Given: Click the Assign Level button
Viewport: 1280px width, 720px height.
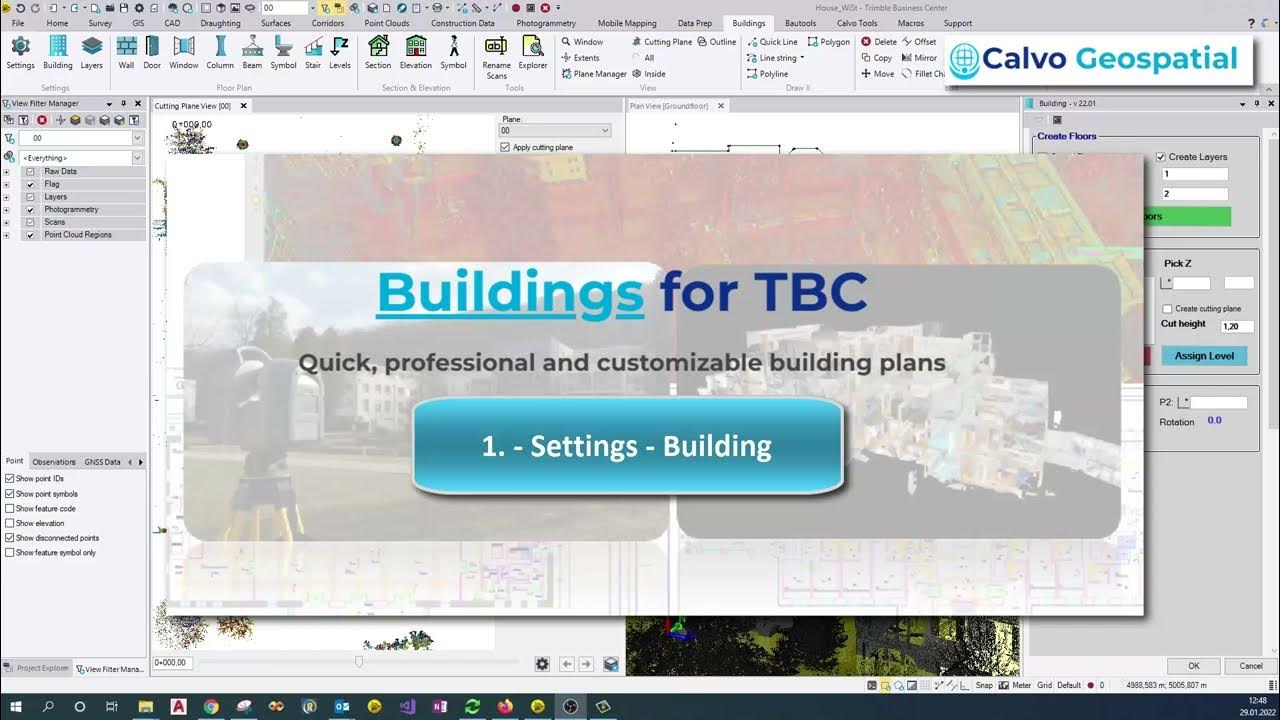Looking at the screenshot, I should (x=1204, y=356).
